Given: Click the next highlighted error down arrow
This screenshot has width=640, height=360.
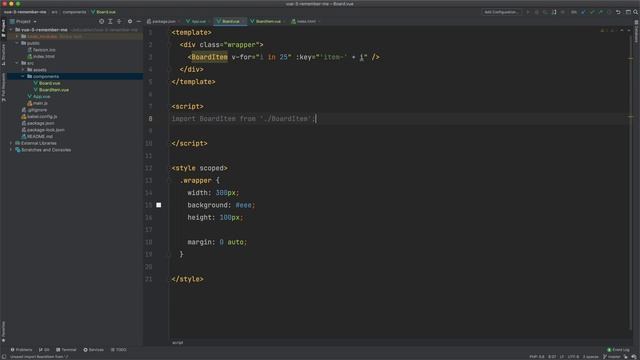Looking at the screenshot, I should point(629,31).
